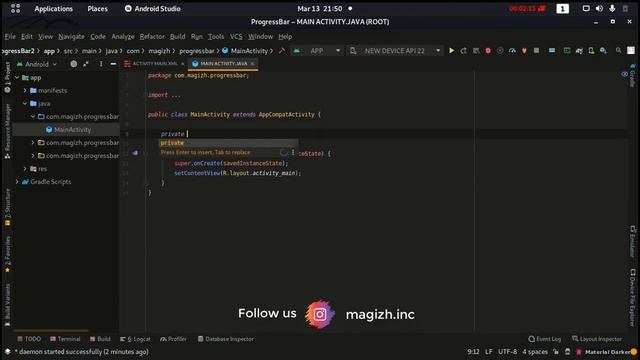Run the app with the green play icon
640x360 pixels.
451,51
